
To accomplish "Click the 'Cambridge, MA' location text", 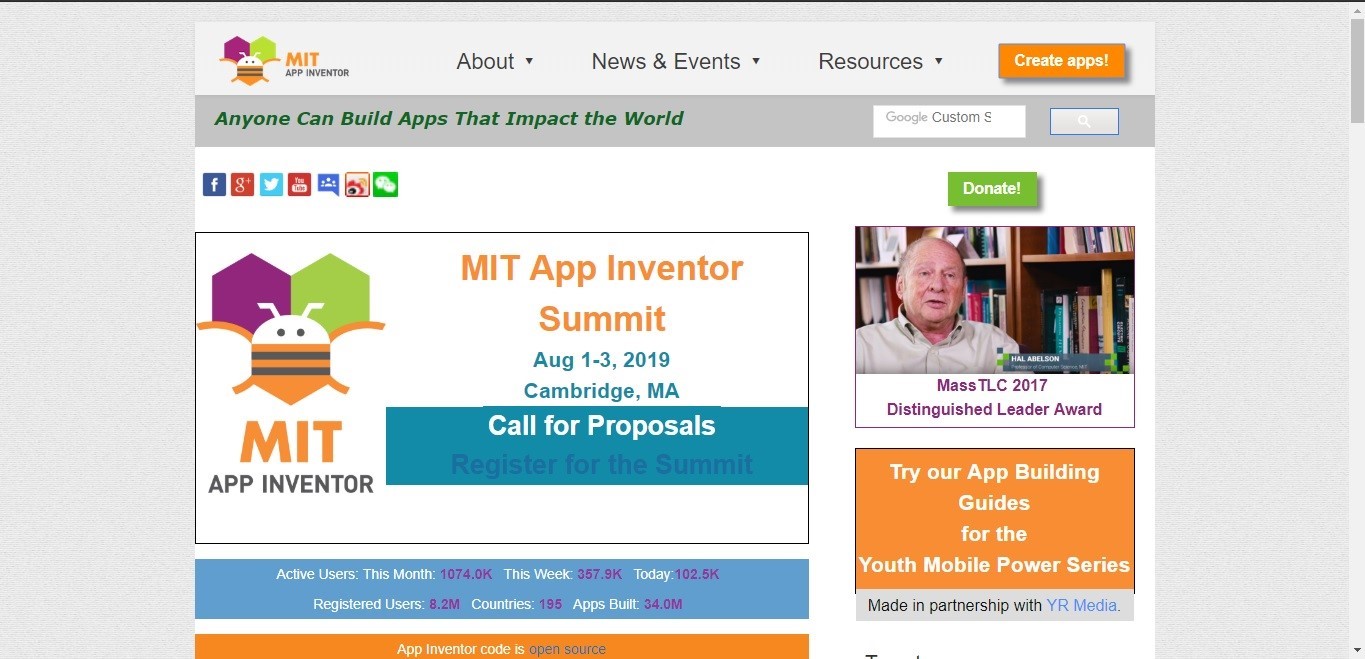I will click(602, 391).
